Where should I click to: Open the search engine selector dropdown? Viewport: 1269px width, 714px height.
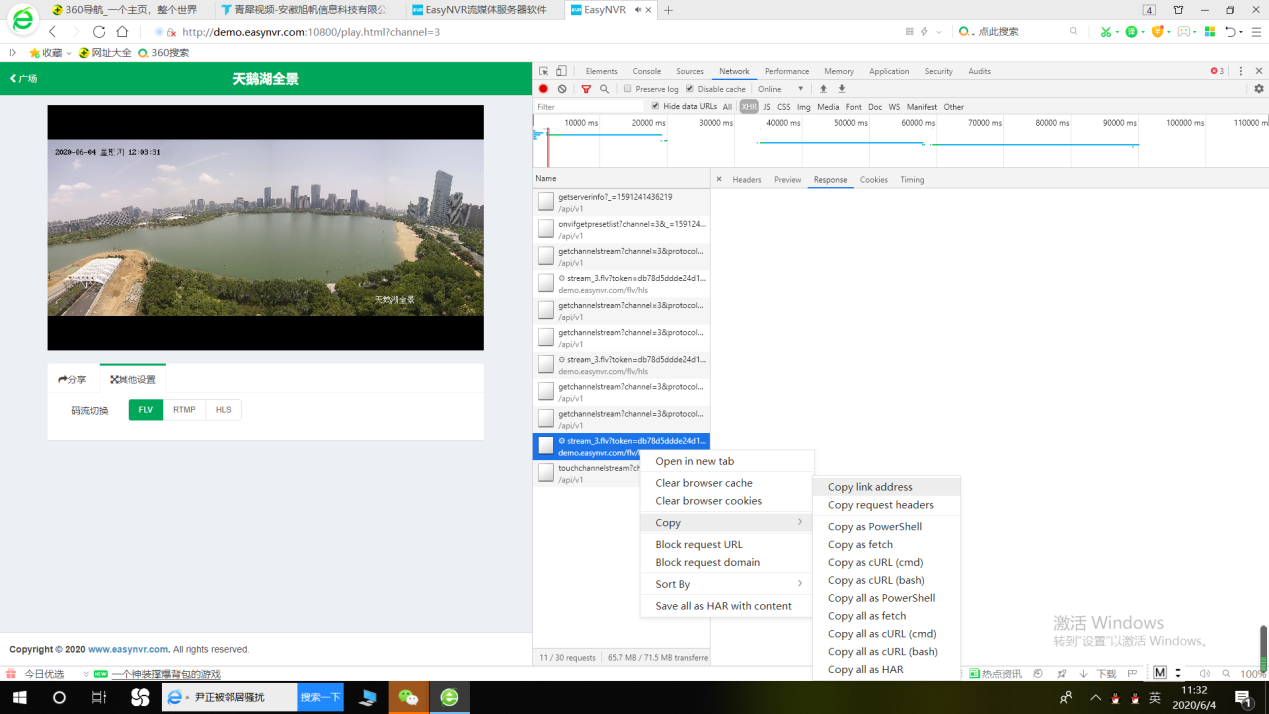tap(967, 32)
